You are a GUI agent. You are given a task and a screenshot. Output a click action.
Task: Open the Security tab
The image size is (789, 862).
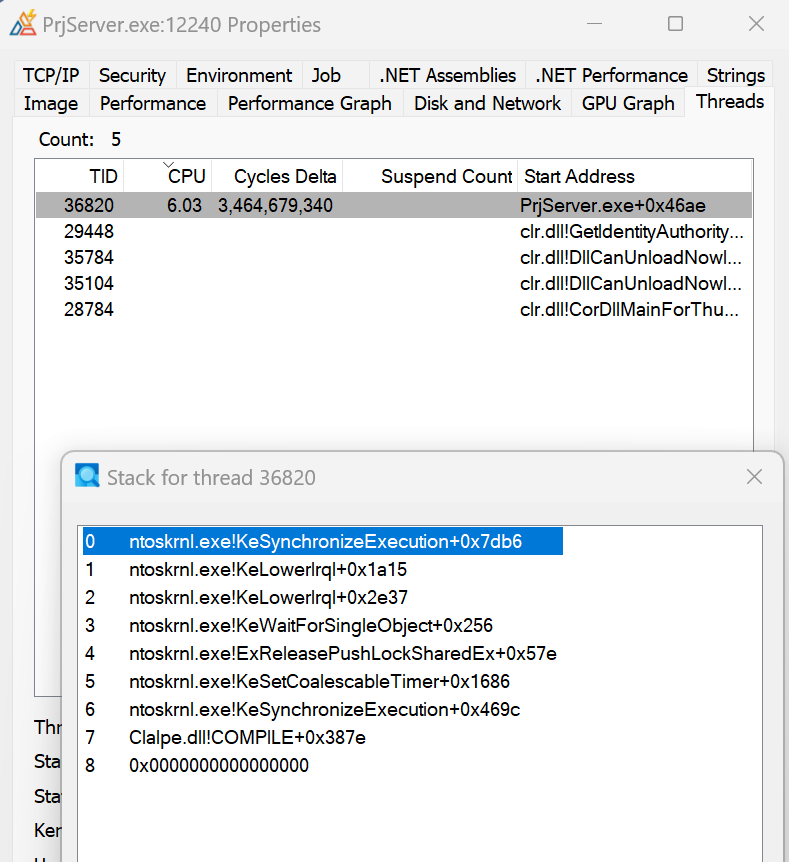click(132, 75)
